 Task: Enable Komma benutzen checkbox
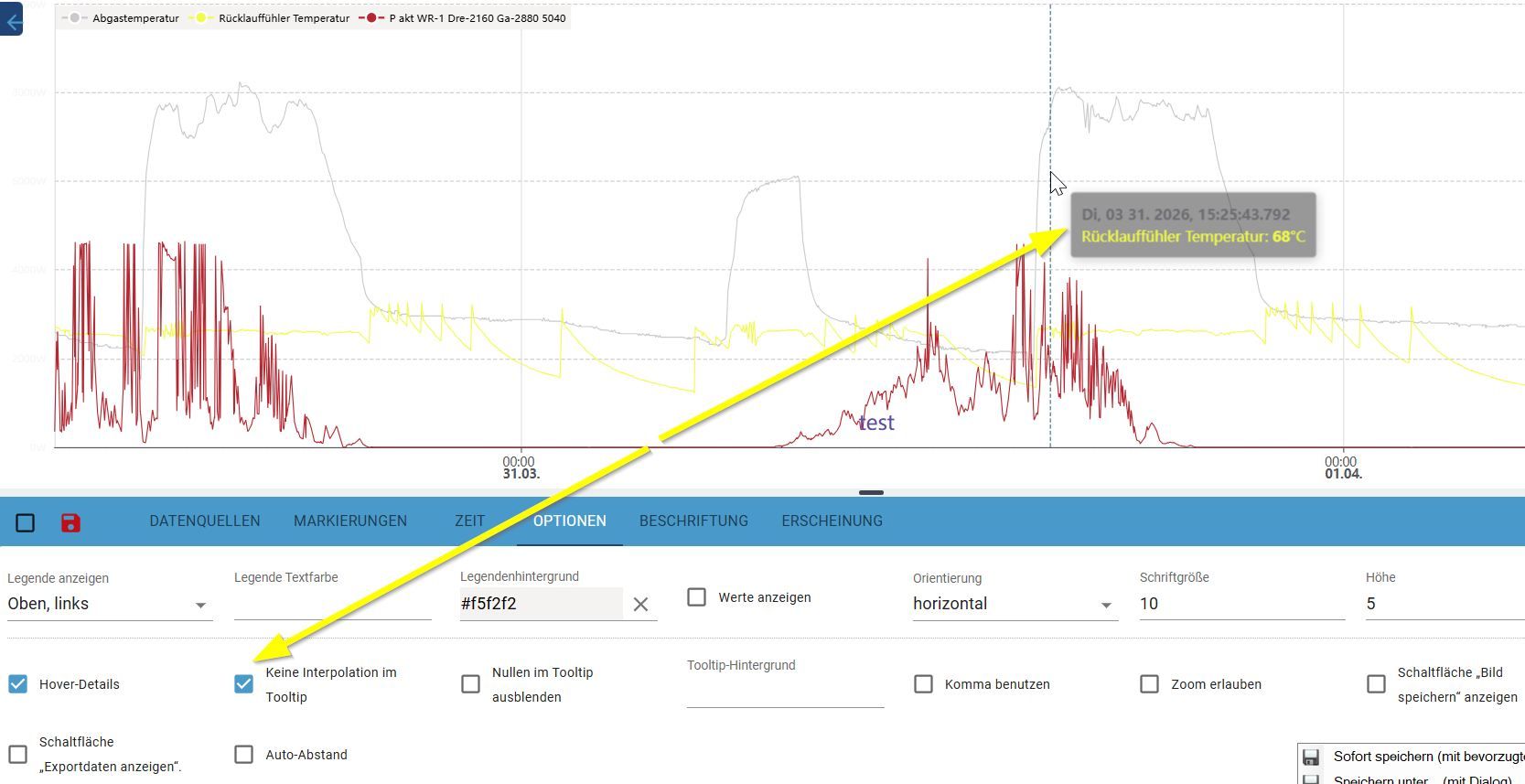[923, 684]
